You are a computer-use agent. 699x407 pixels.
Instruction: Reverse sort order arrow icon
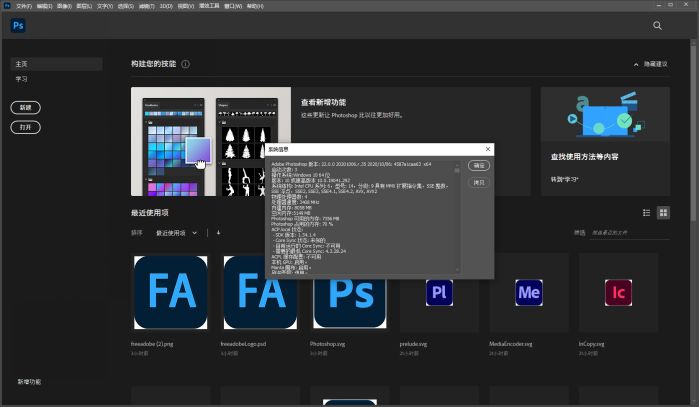pyautogui.click(x=218, y=233)
